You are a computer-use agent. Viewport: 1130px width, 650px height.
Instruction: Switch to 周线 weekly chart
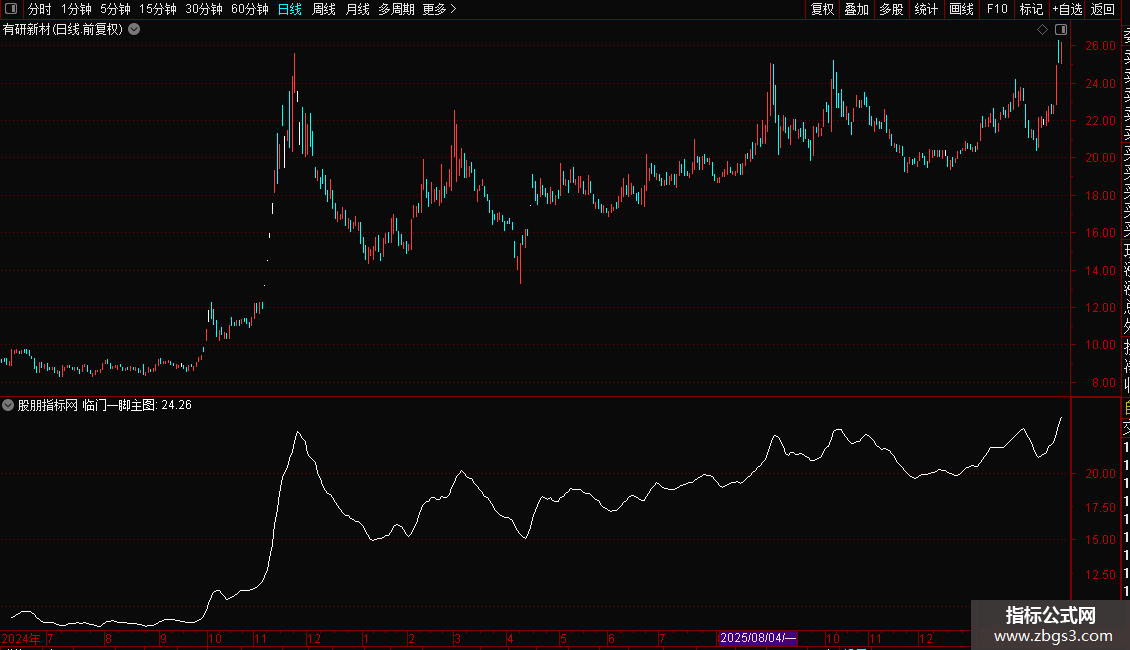(324, 9)
